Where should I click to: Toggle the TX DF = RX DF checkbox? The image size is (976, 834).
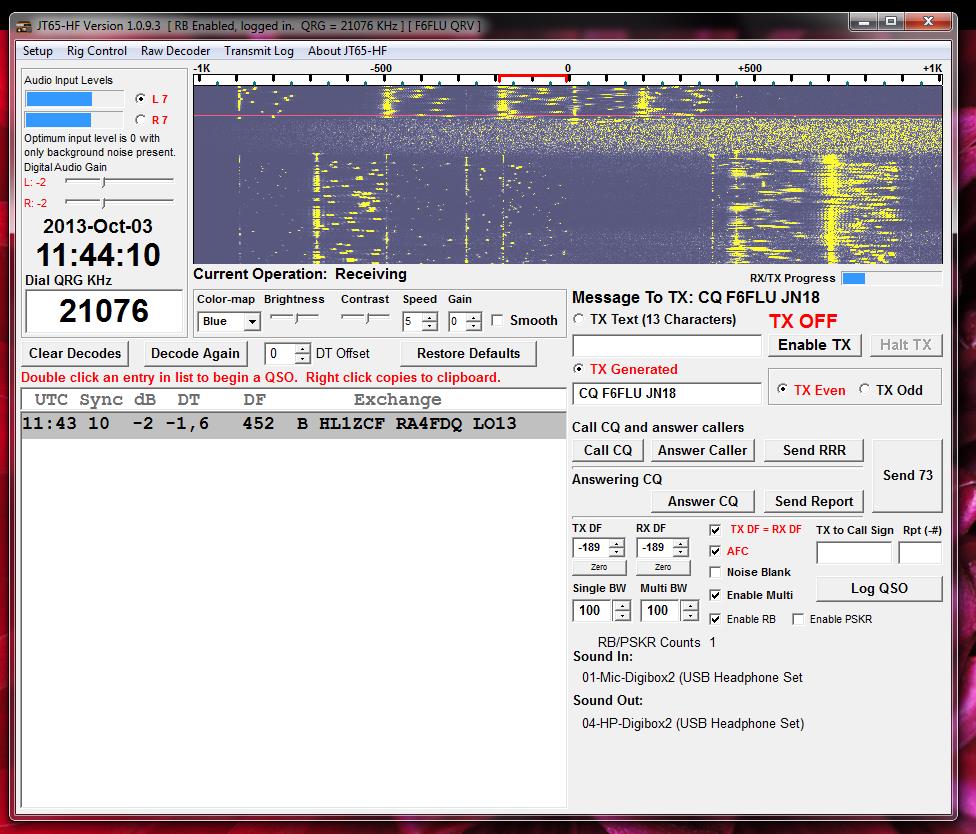pos(715,530)
